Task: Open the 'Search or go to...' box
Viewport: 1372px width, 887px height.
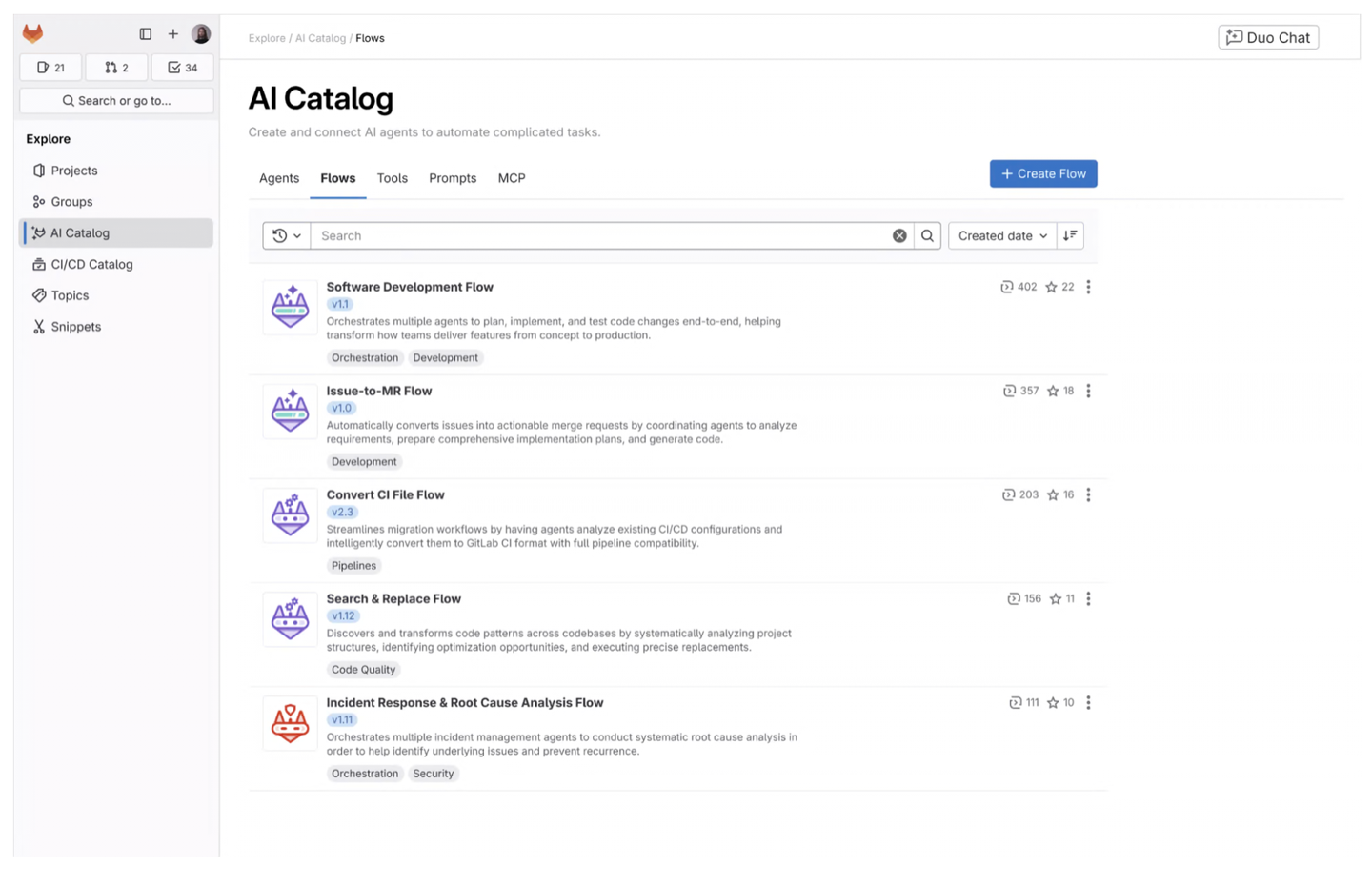Action: pyautogui.click(x=116, y=100)
